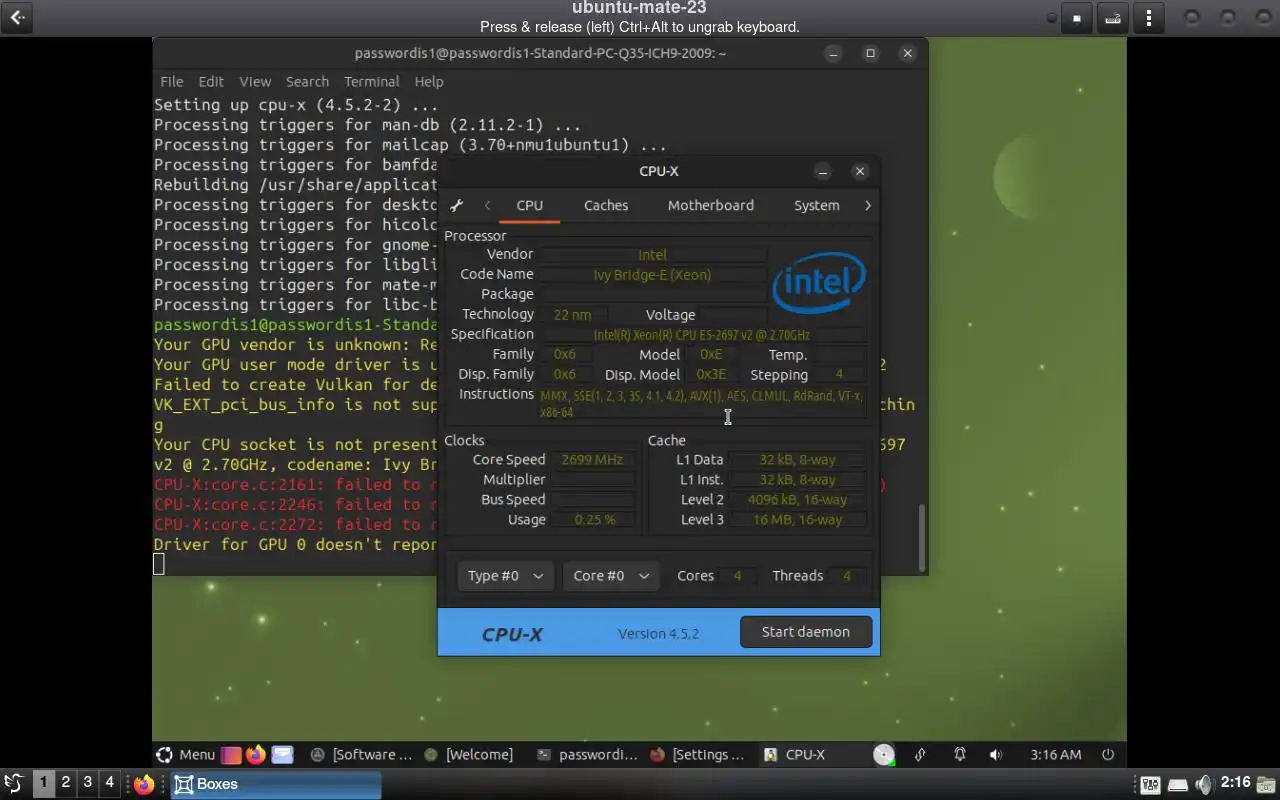
Task: Click the Level 3 cache value 16 MB
Action: click(x=798, y=520)
